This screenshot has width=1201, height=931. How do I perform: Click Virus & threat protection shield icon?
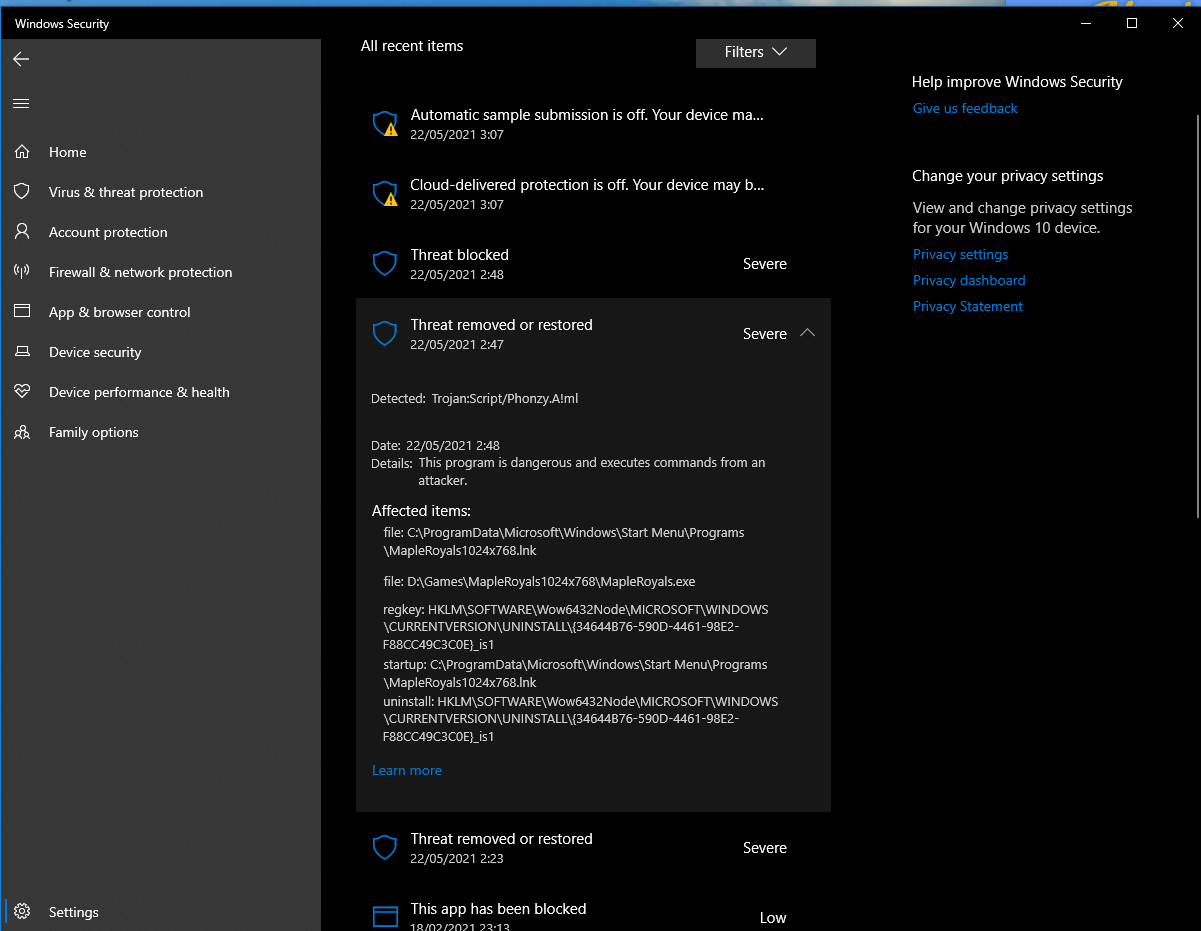tap(21, 192)
